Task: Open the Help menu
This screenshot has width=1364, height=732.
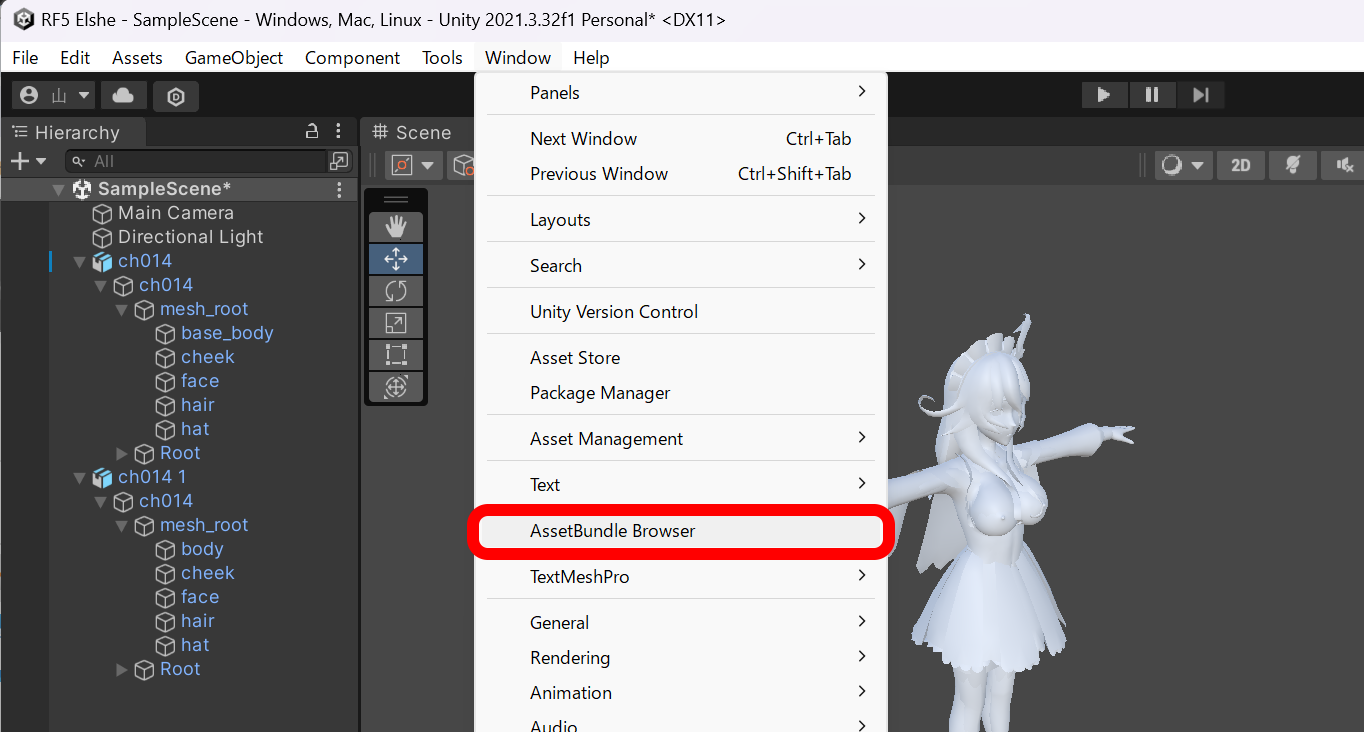Action: [591, 58]
